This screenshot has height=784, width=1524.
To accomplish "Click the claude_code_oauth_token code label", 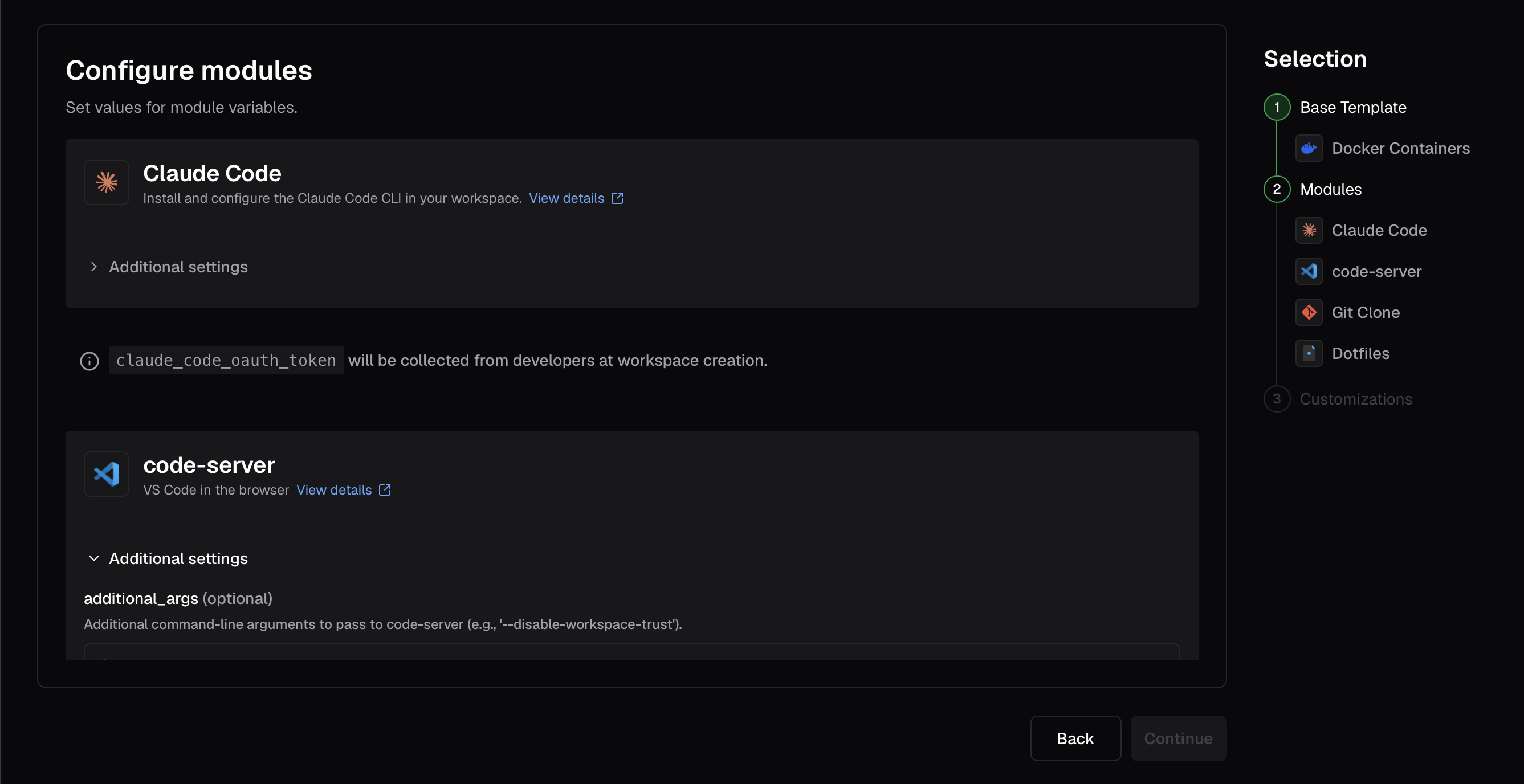I will click(226, 360).
